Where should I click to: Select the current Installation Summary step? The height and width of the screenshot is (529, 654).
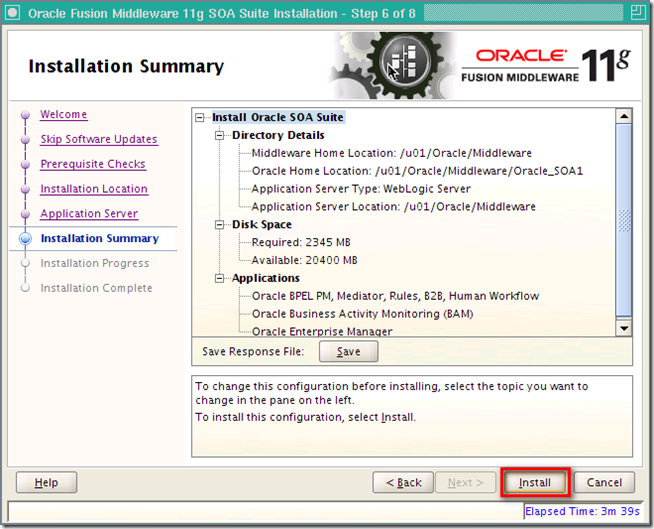point(100,238)
